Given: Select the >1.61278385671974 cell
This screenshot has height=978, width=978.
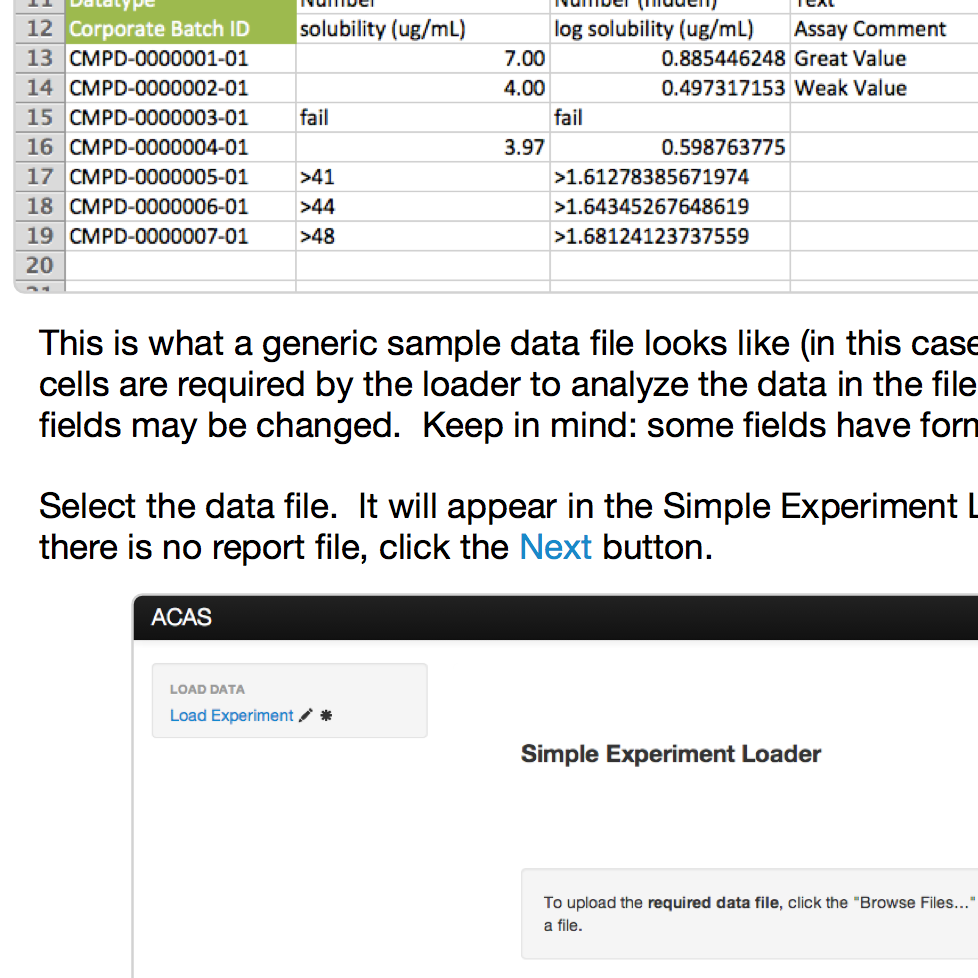Looking at the screenshot, I should pos(670,177).
